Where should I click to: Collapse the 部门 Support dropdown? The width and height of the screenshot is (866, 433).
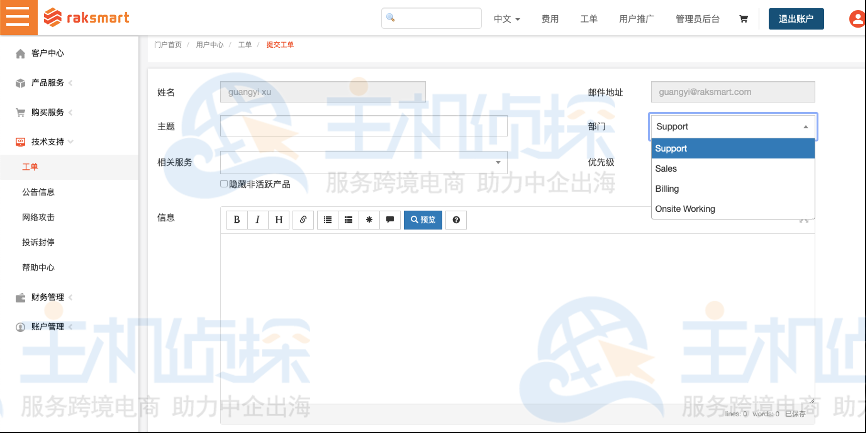733,126
